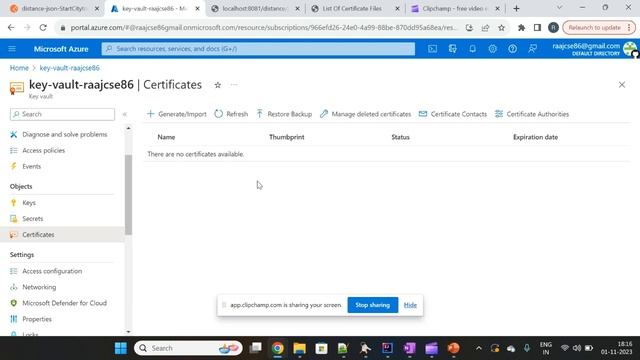Click the sidebar scrollbar thumb
This screenshot has width=640, height=360.
coord(129,195)
